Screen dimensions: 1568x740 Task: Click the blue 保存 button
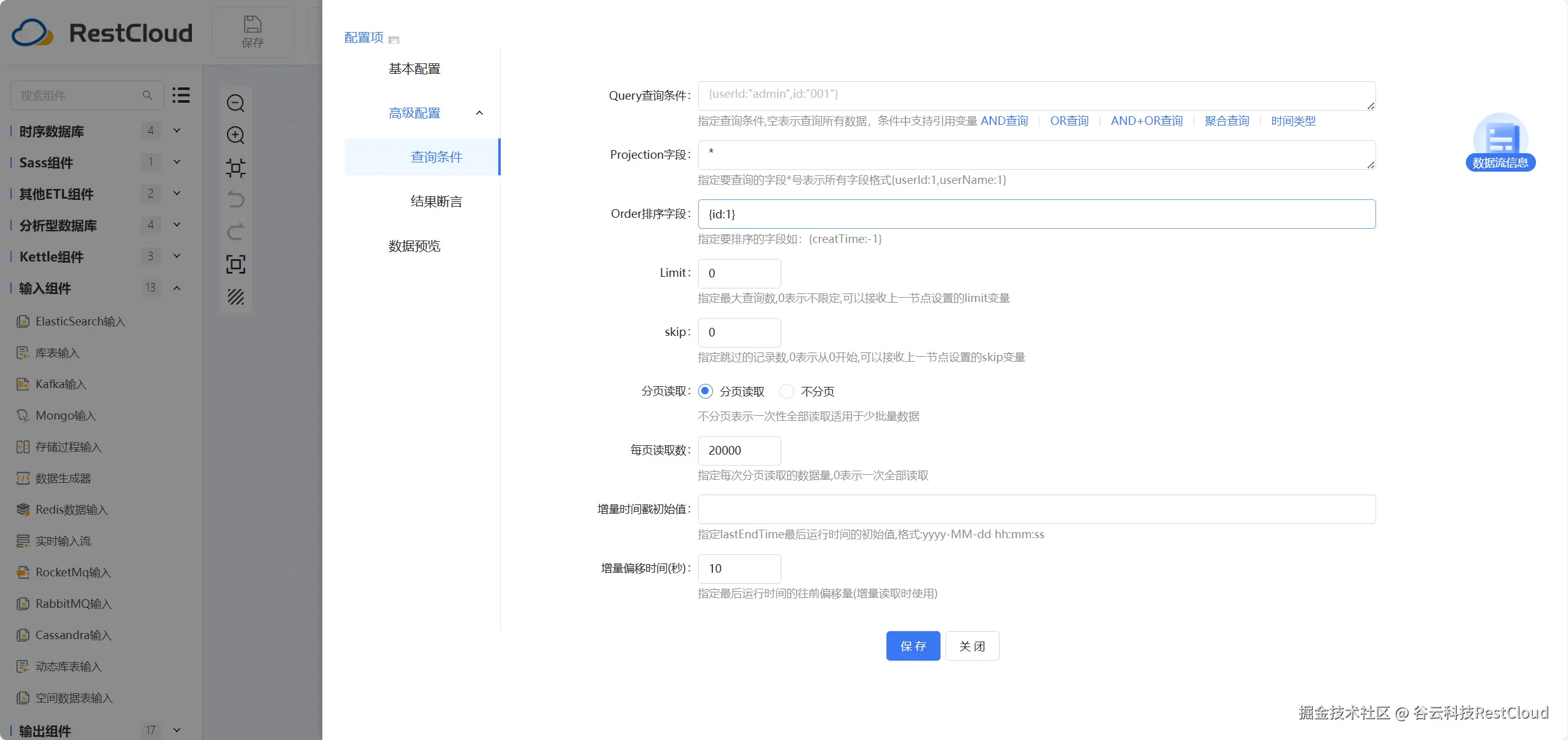[913, 646]
